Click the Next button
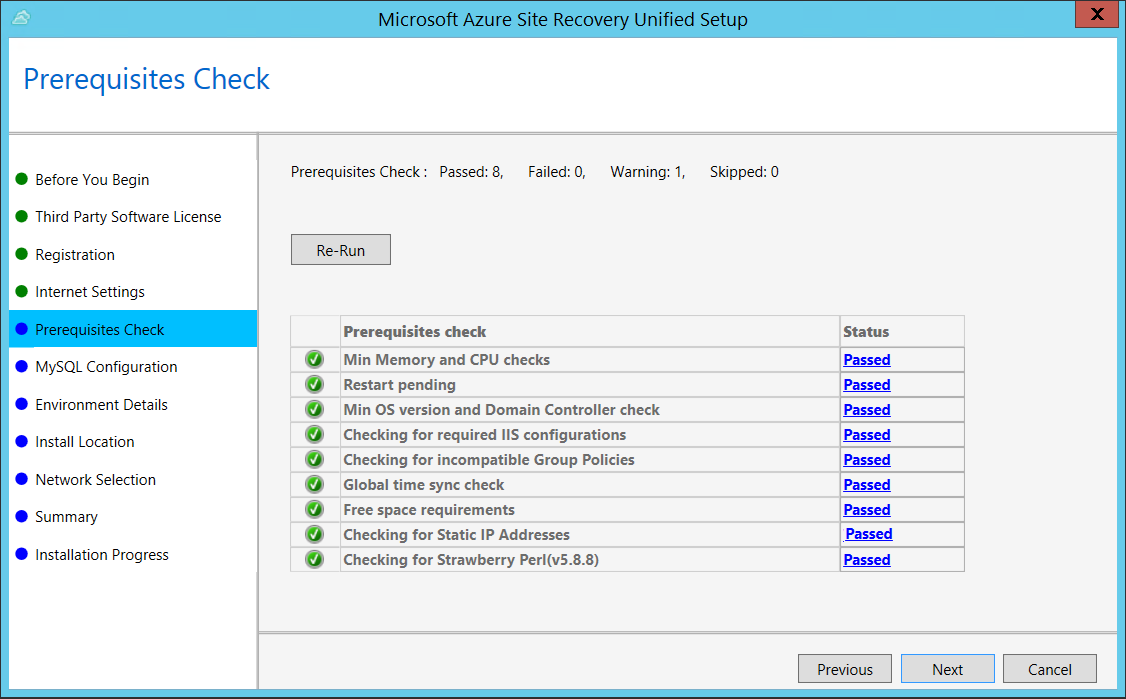Viewport: 1126px width, 699px height. point(947,668)
